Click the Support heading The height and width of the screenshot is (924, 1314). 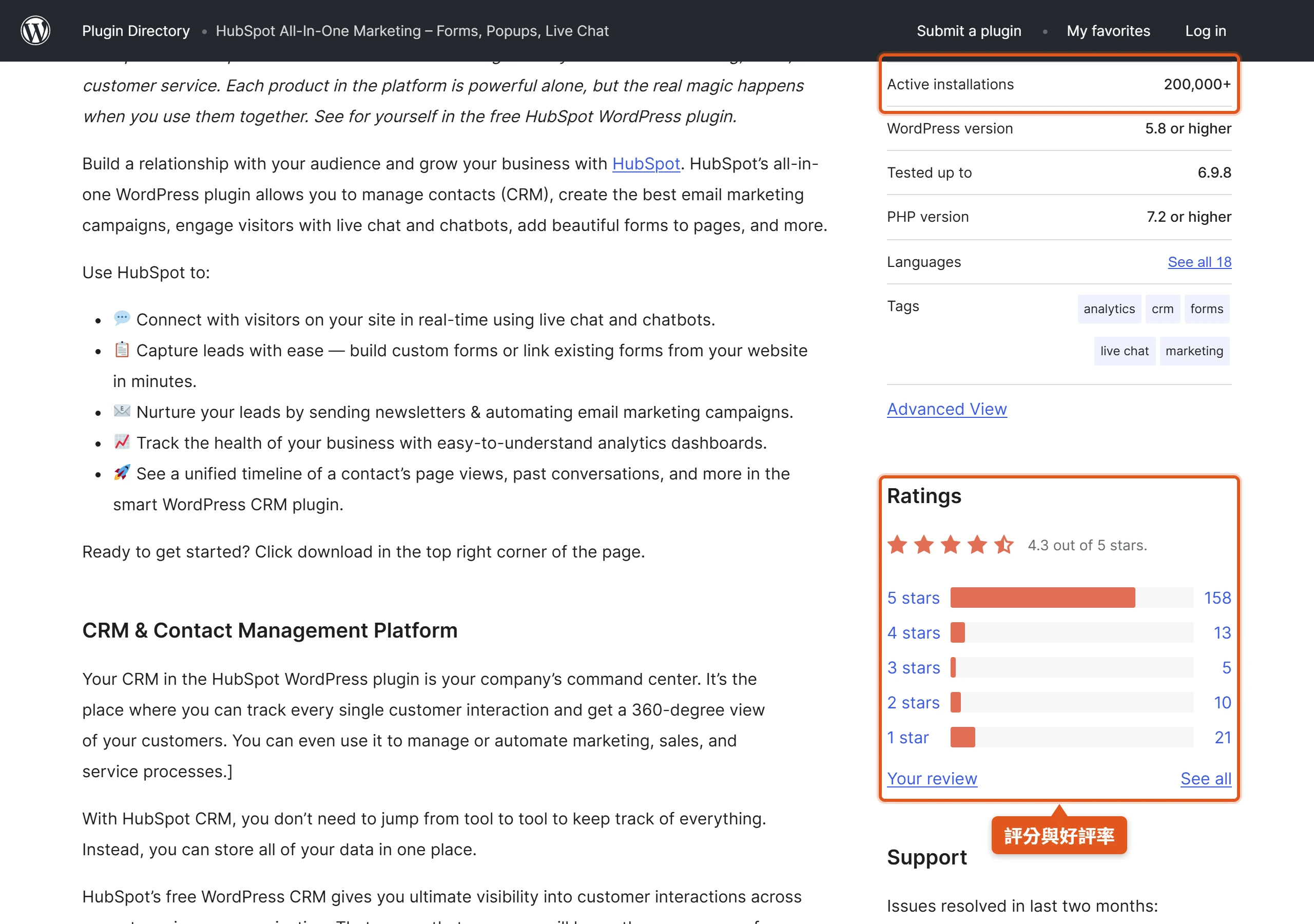926,857
